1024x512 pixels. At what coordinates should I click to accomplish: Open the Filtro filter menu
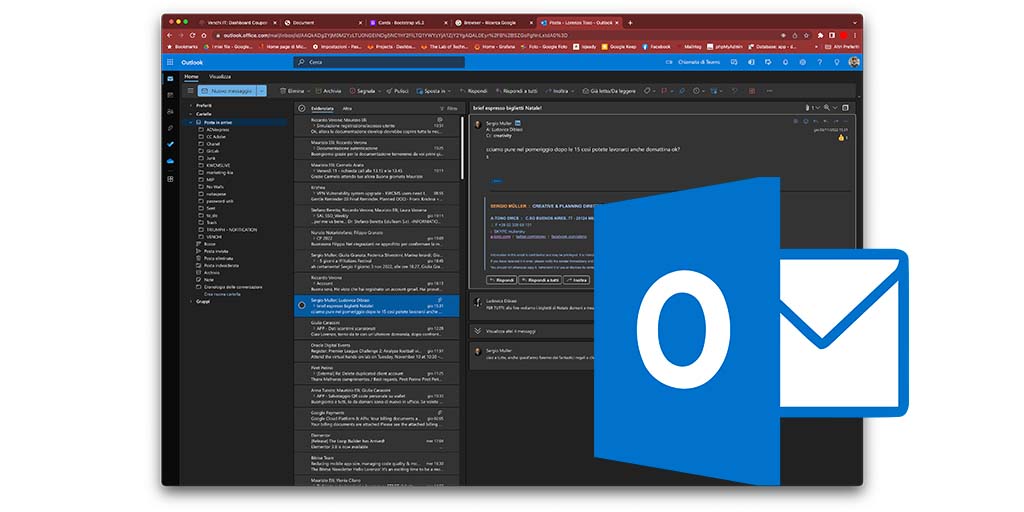point(449,108)
